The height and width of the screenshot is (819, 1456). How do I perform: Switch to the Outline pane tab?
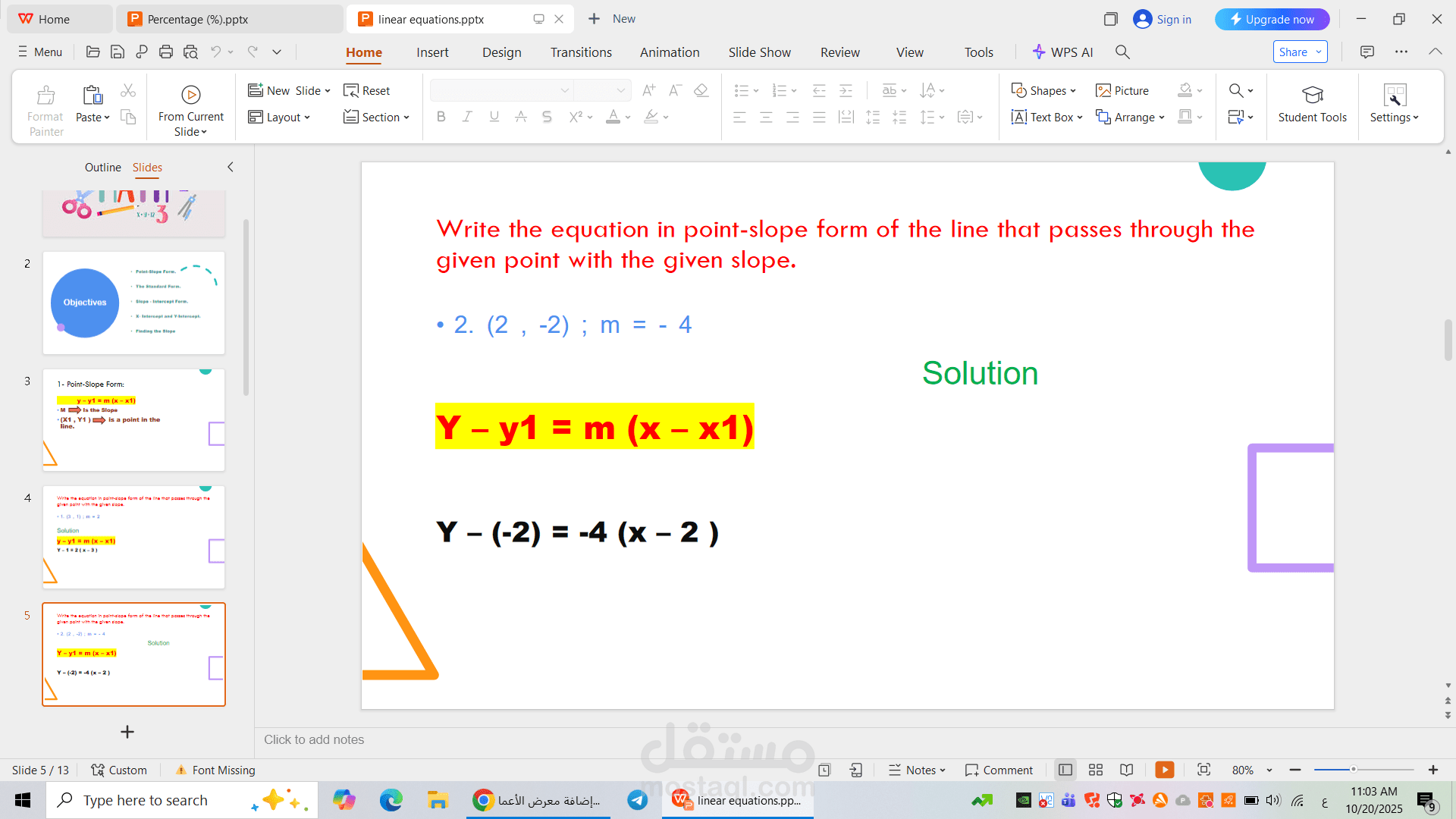[x=102, y=167]
